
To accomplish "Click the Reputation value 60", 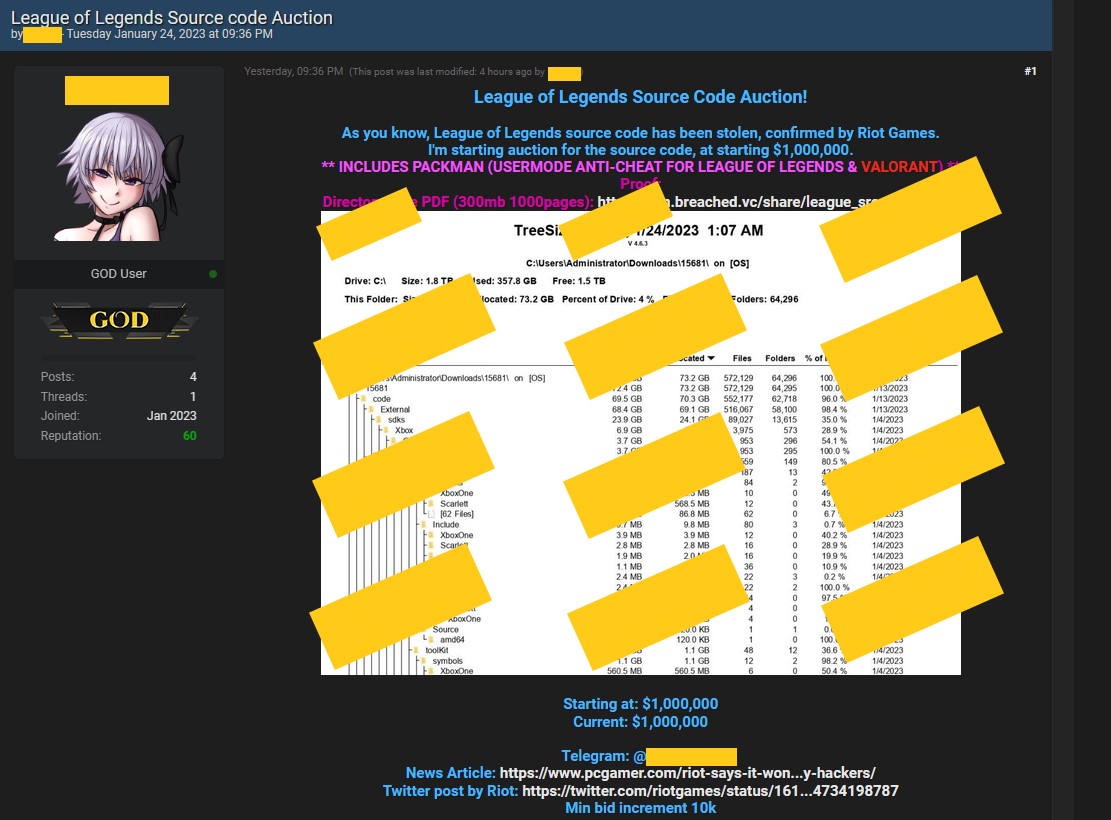I will tap(189, 436).
